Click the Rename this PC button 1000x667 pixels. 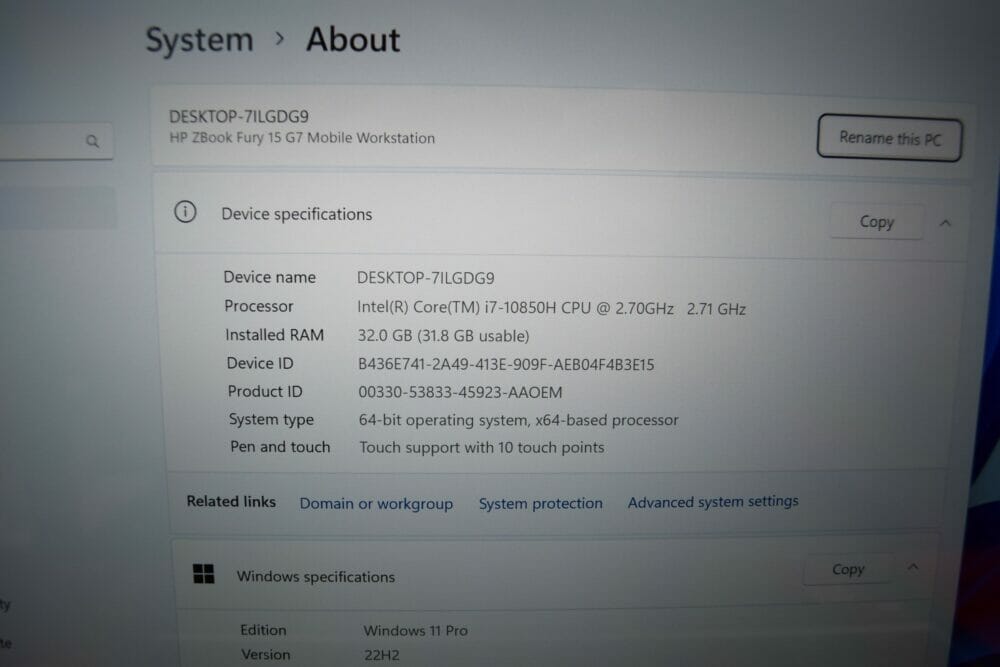[x=890, y=138]
